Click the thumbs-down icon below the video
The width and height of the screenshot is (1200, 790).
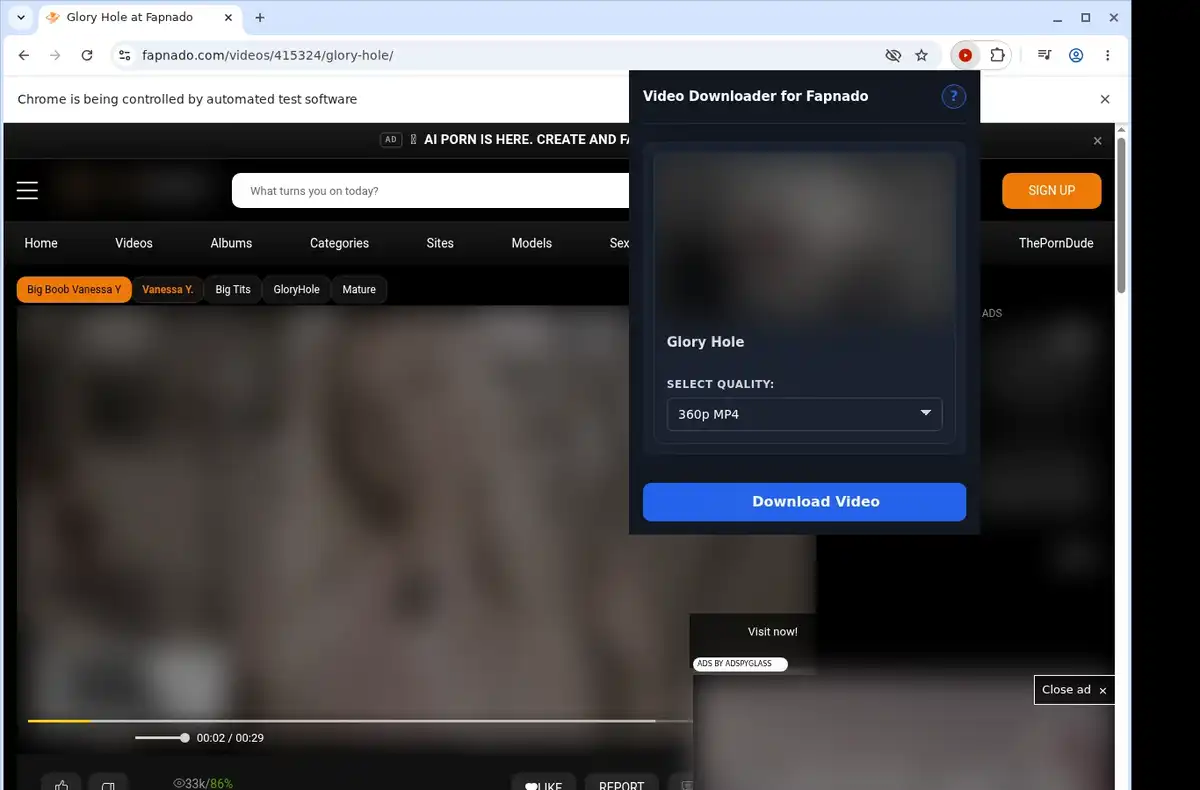108,785
